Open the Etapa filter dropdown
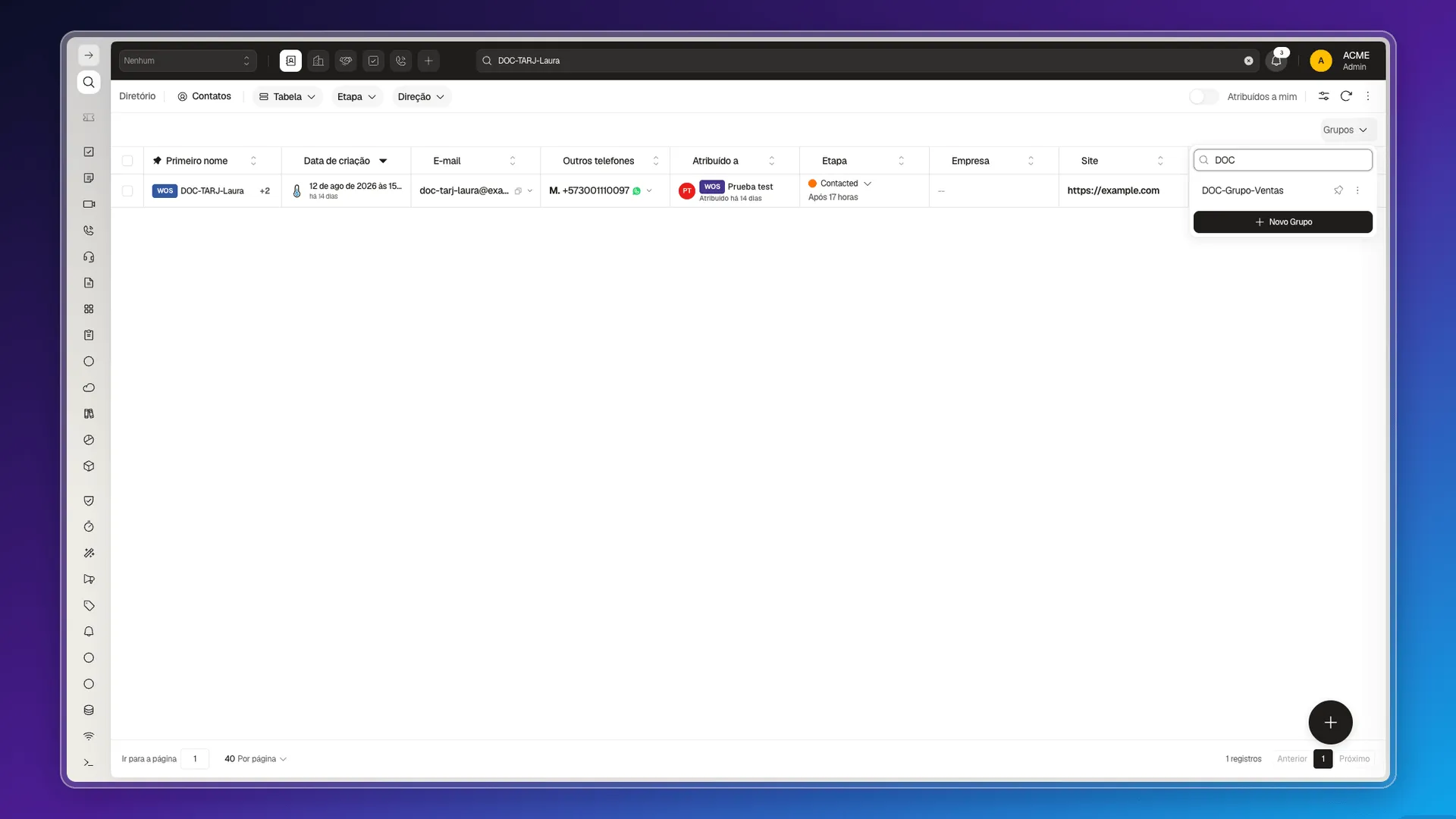Screen dimensions: 1456x819 click(x=356, y=96)
